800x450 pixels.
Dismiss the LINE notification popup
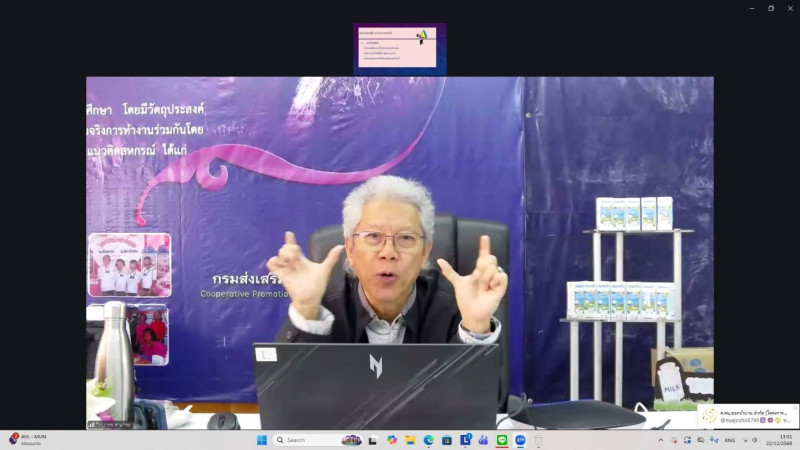tap(795, 408)
